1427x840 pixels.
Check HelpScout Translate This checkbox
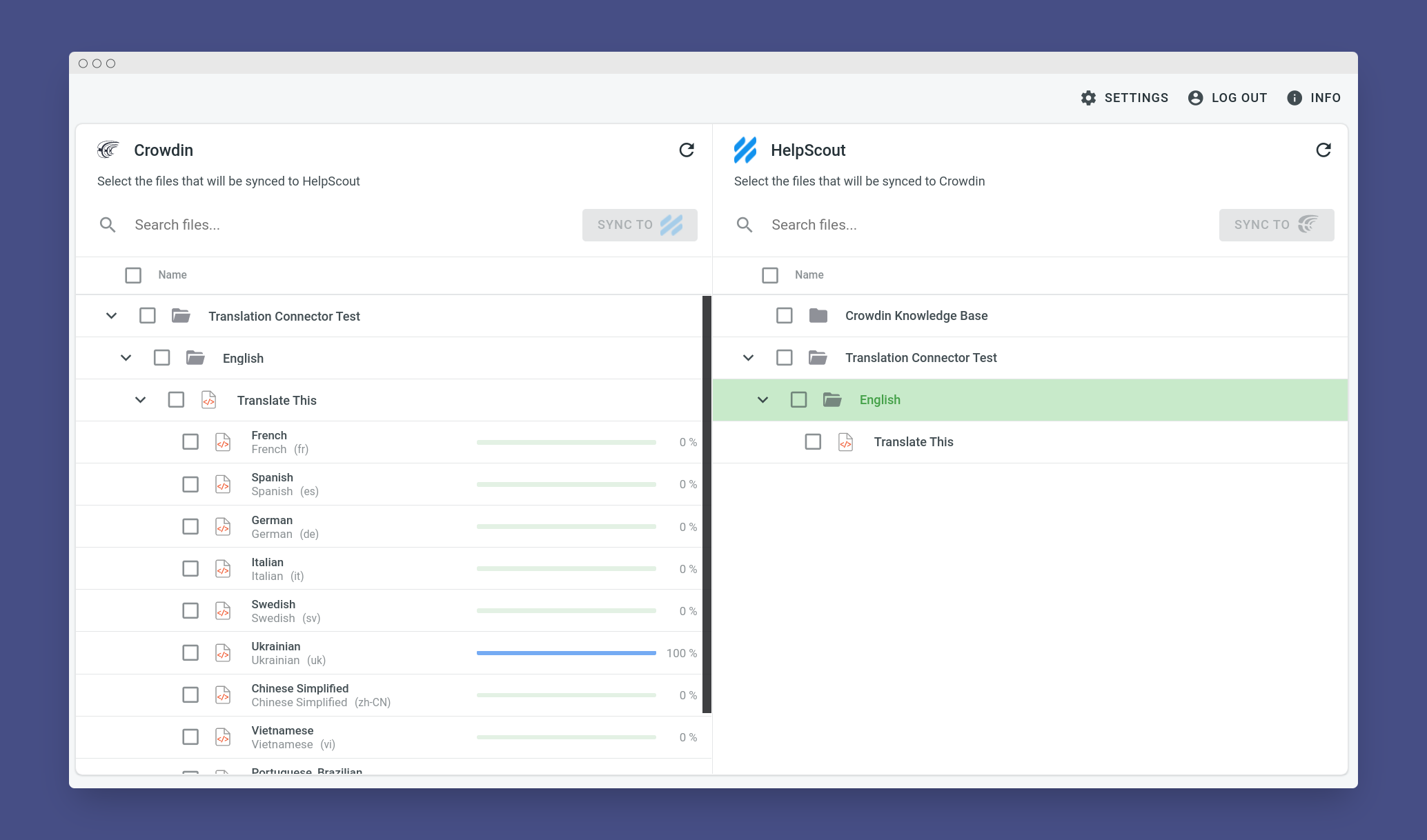click(x=813, y=442)
